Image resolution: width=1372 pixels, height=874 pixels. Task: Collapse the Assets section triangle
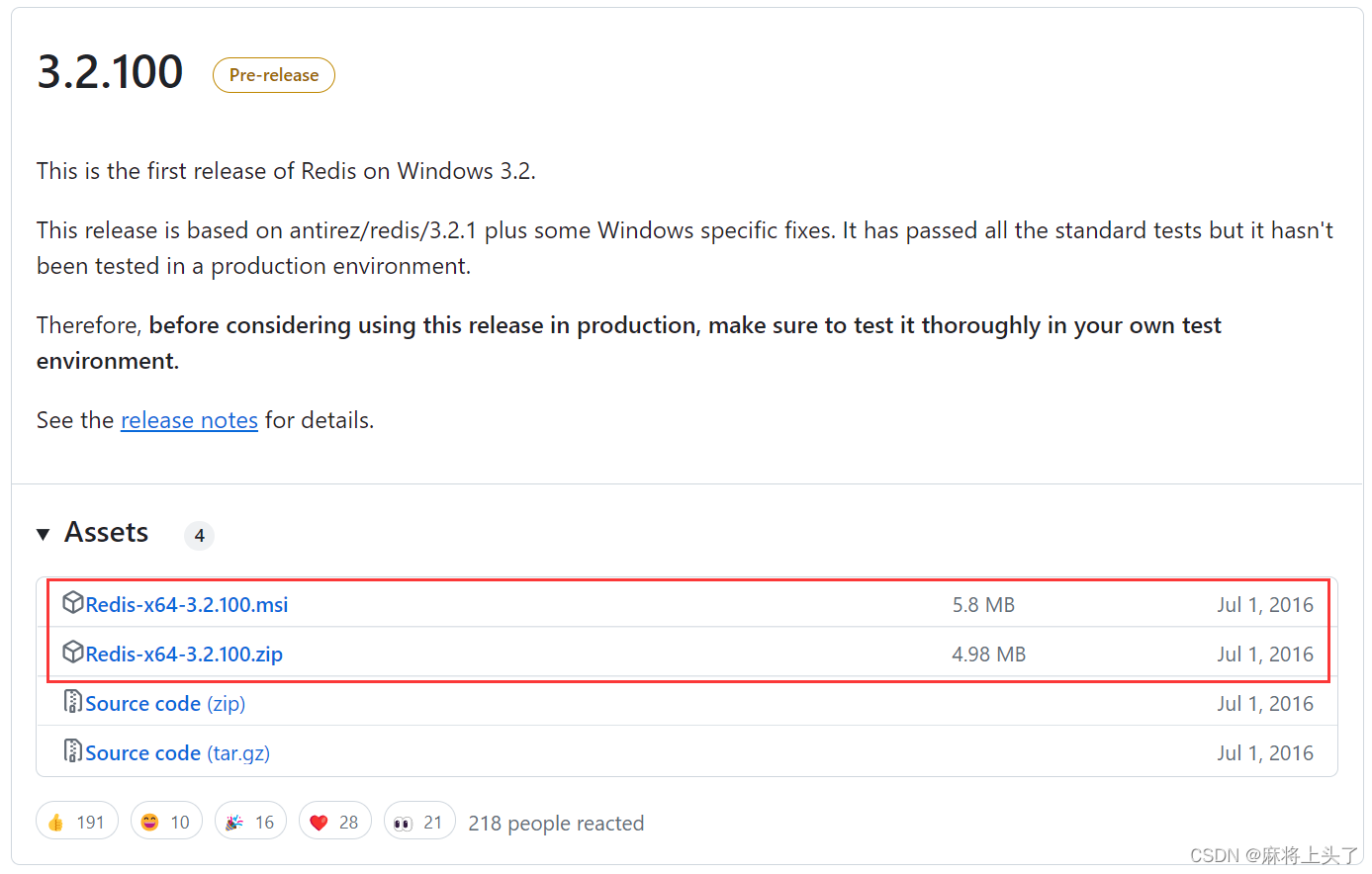pyautogui.click(x=43, y=534)
